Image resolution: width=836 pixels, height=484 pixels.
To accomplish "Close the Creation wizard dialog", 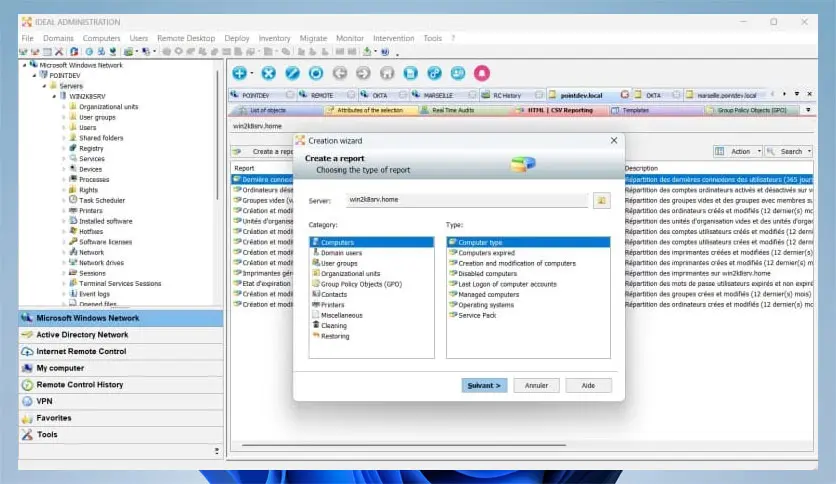I will point(614,140).
